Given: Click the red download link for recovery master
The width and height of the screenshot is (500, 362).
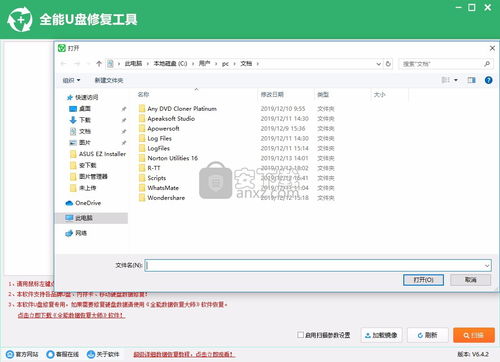Looking at the screenshot, I should [71, 315].
